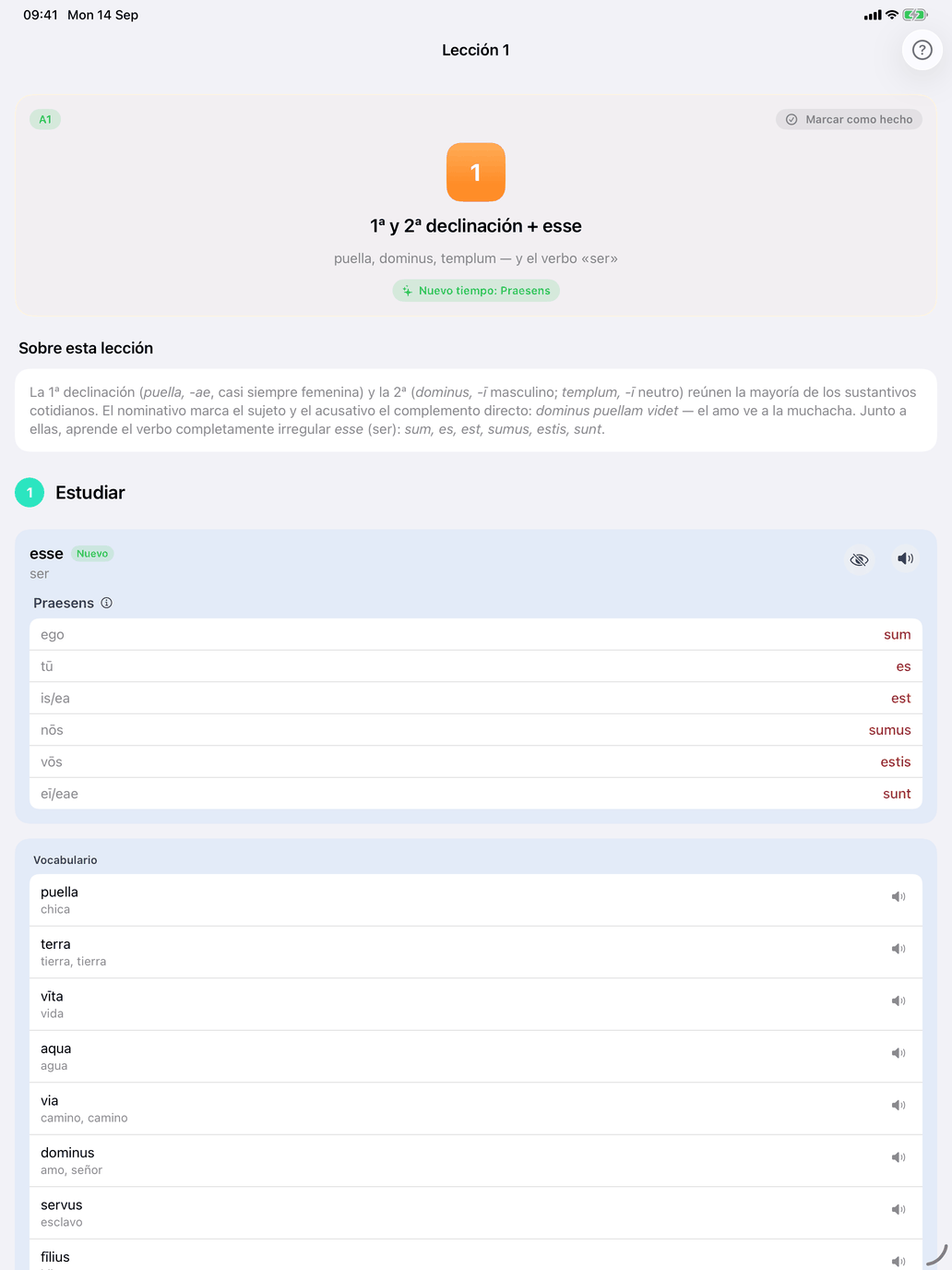
Task: Select the ego sum conjugation row
Action: pyautogui.click(x=476, y=635)
